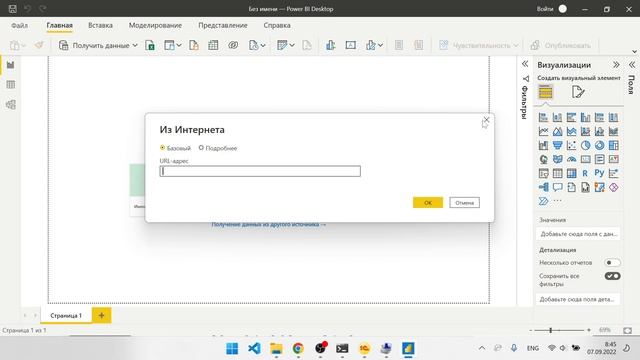Viewport: 640px width, 360px height.
Task: Click the zoom in plus button
Action: coord(589,330)
